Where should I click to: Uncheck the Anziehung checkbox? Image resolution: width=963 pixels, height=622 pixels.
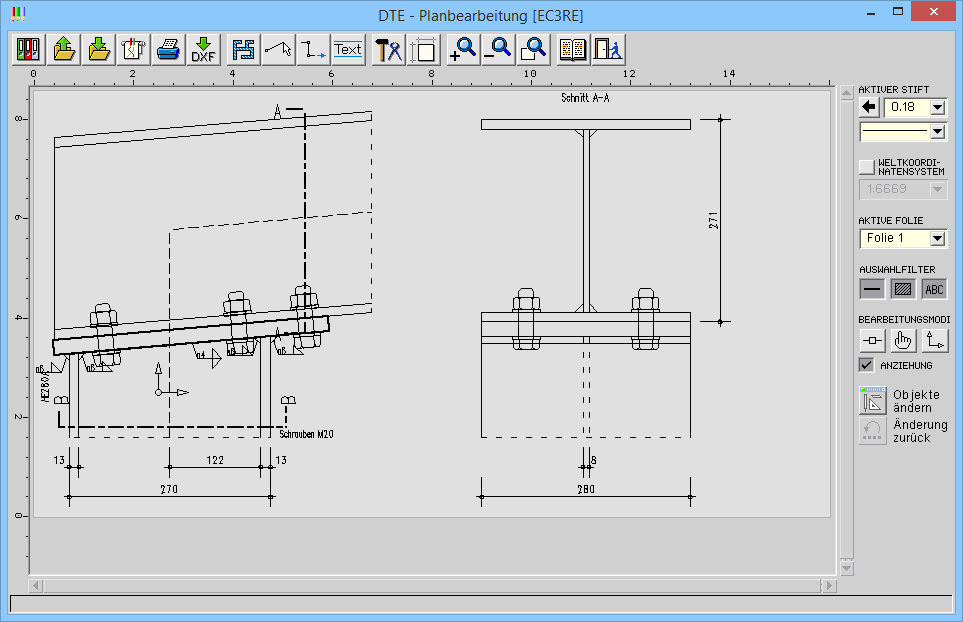867,365
